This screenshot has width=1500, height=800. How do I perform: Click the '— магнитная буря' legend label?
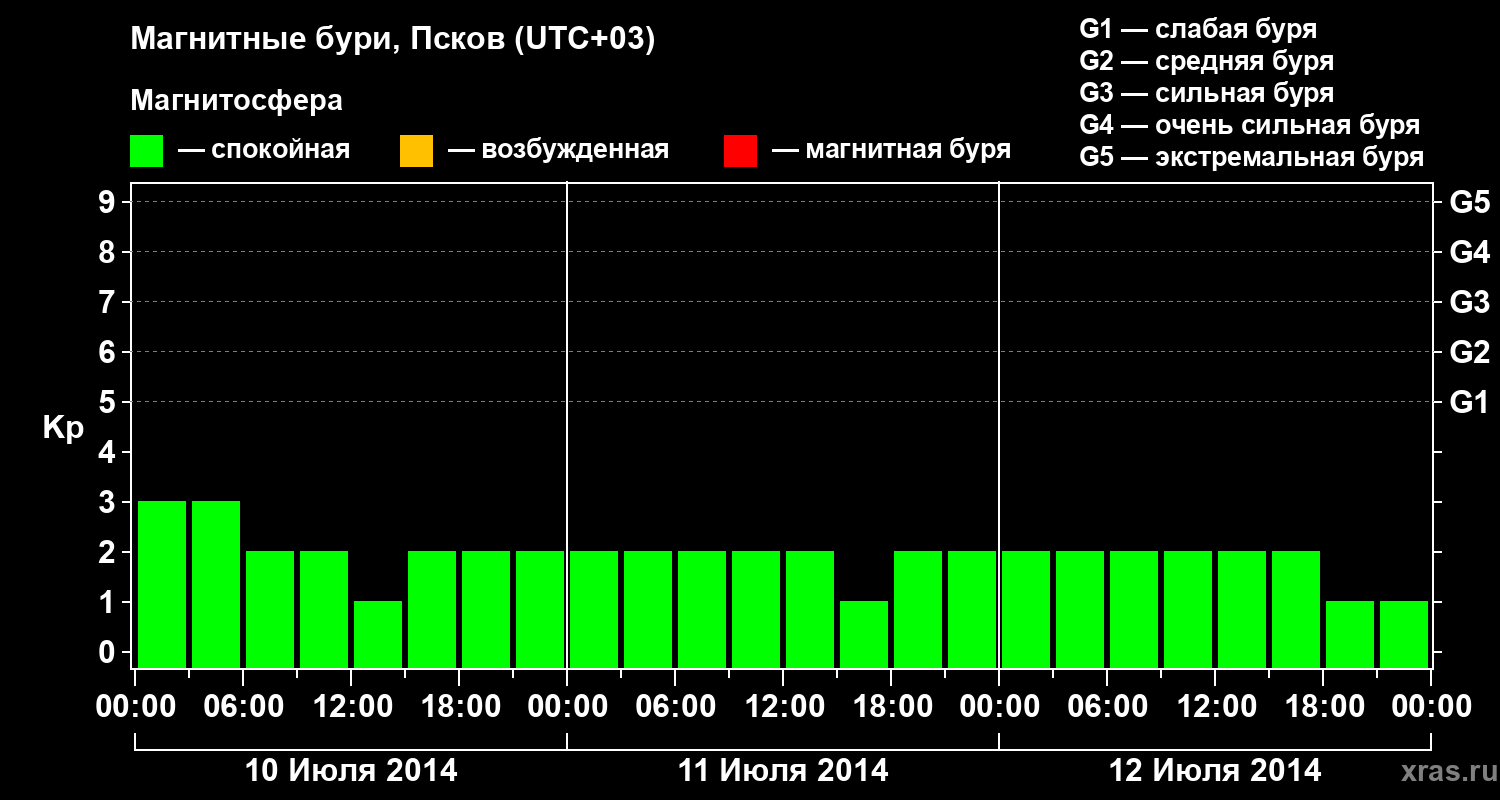tap(892, 150)
